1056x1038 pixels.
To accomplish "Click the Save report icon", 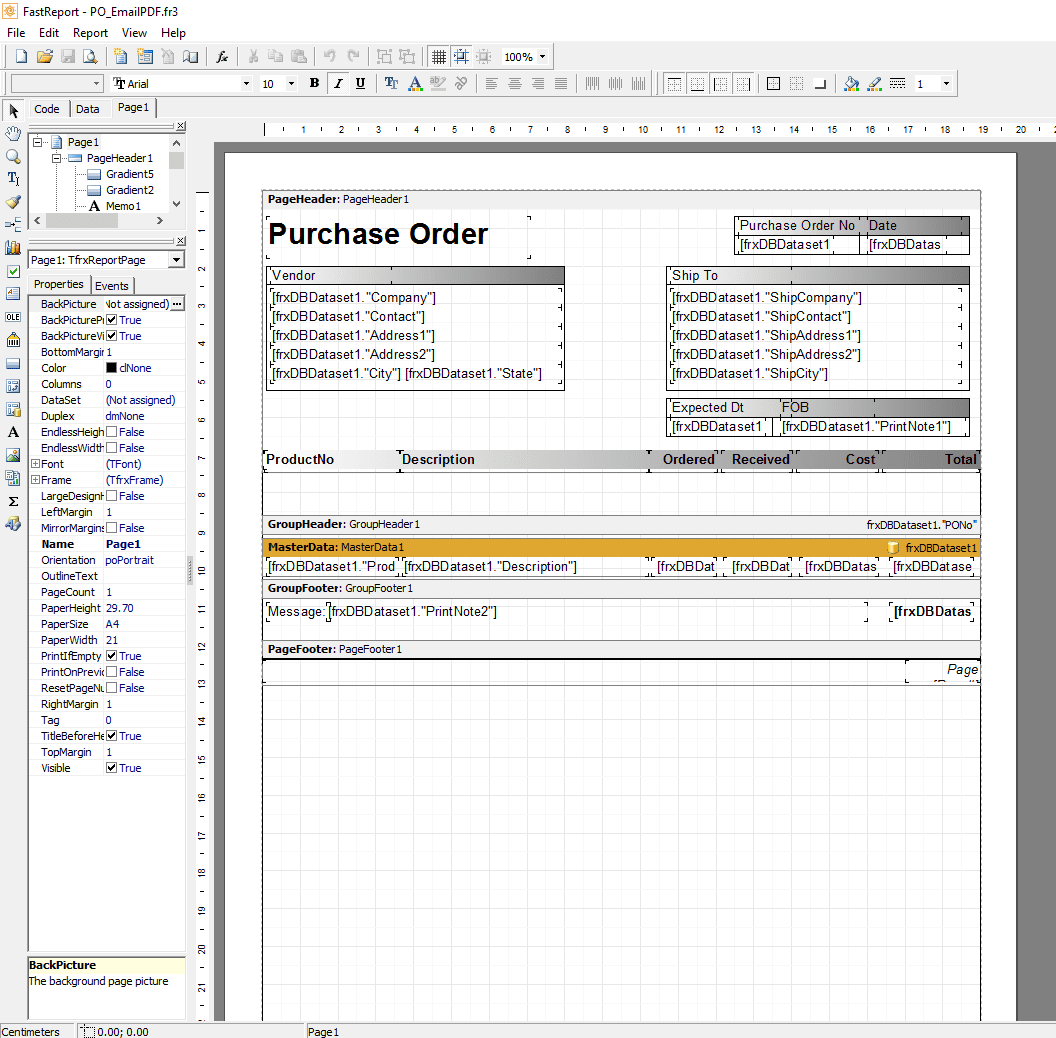I will coord(67,57).
